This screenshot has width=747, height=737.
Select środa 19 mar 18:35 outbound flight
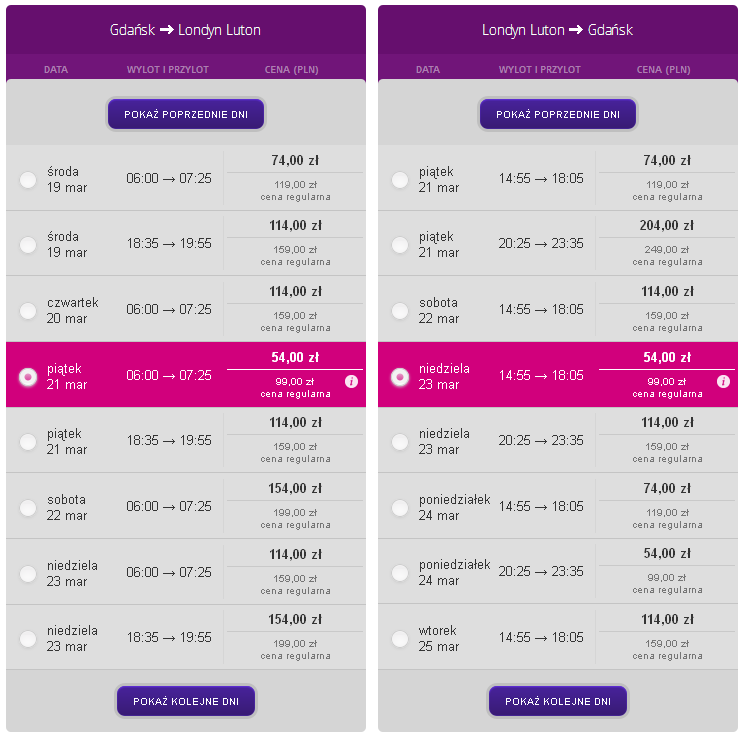pos(28,244)
